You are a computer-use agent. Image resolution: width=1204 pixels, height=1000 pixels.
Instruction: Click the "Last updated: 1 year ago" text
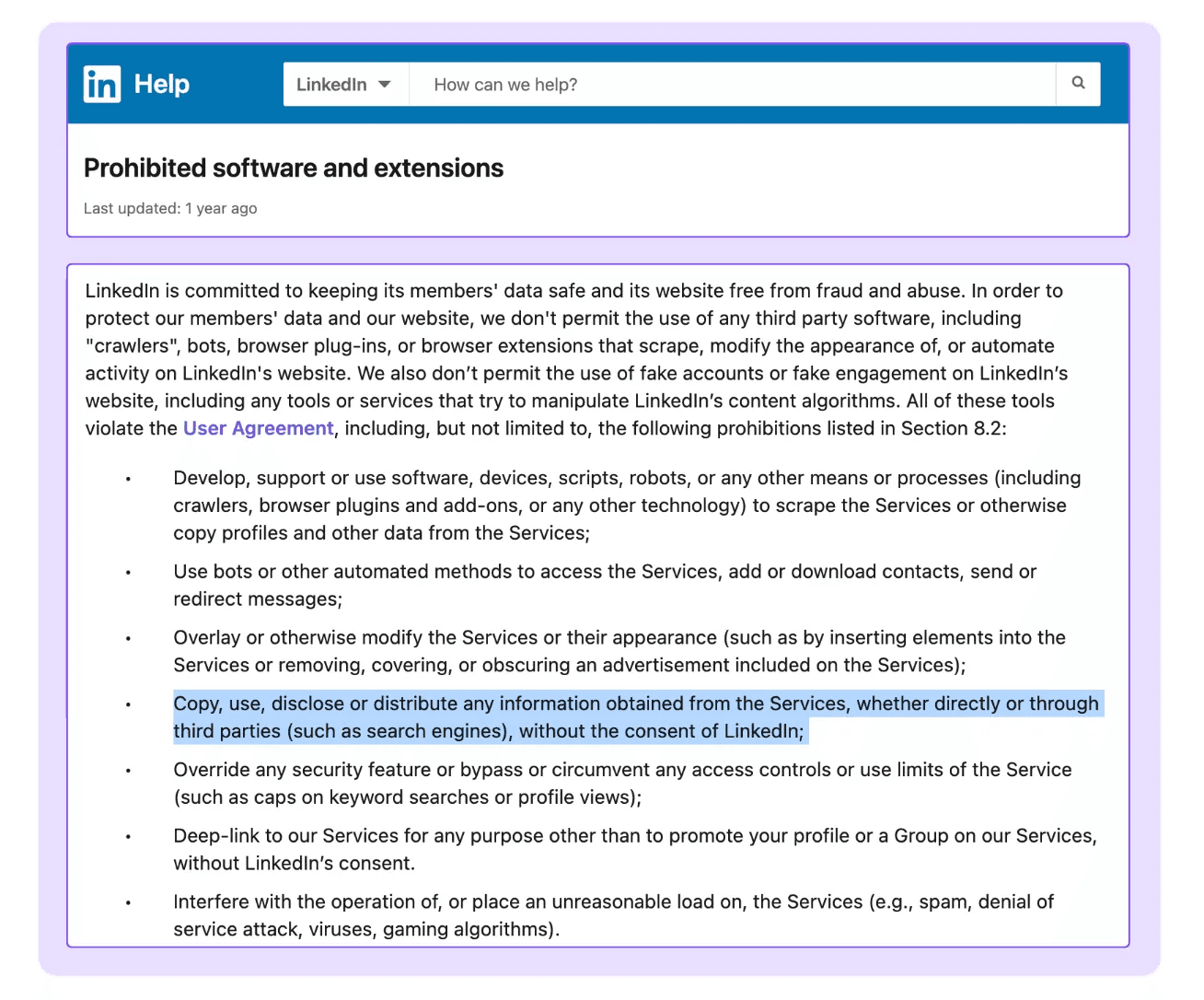[170, 208]
